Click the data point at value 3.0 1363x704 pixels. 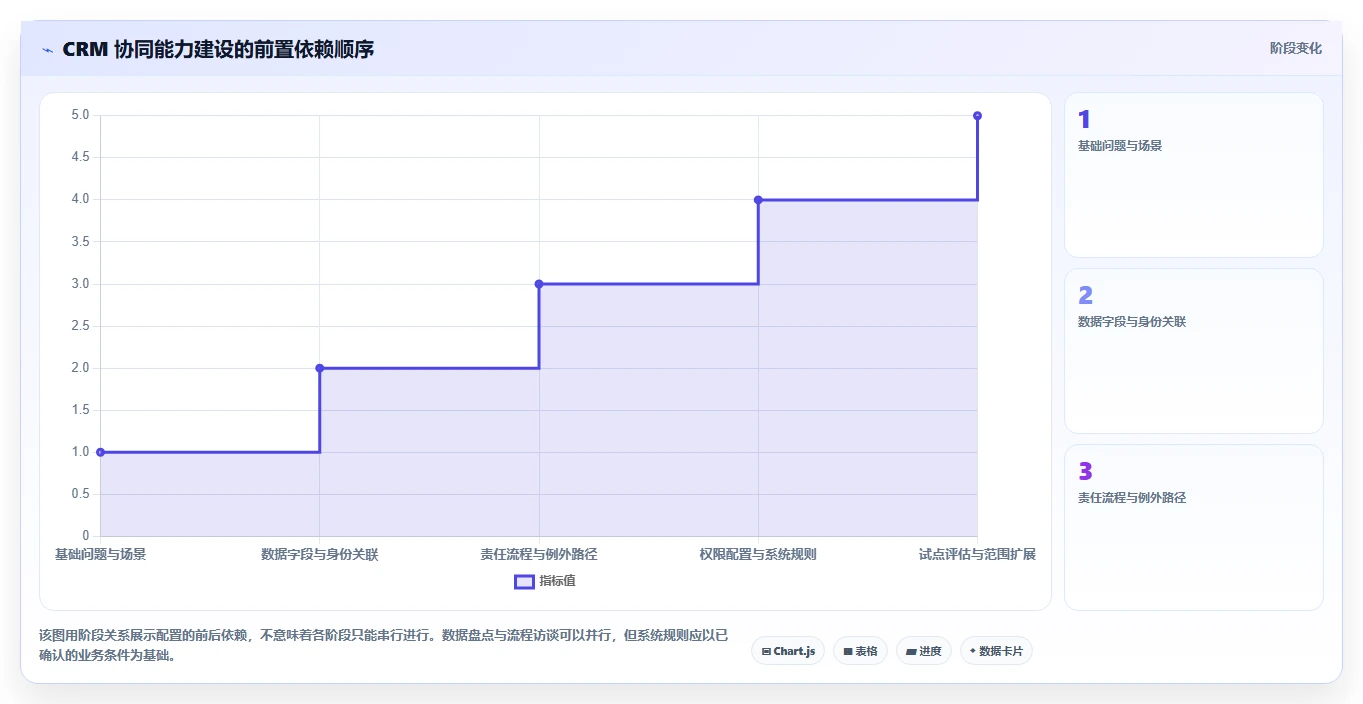pos(539,284)
